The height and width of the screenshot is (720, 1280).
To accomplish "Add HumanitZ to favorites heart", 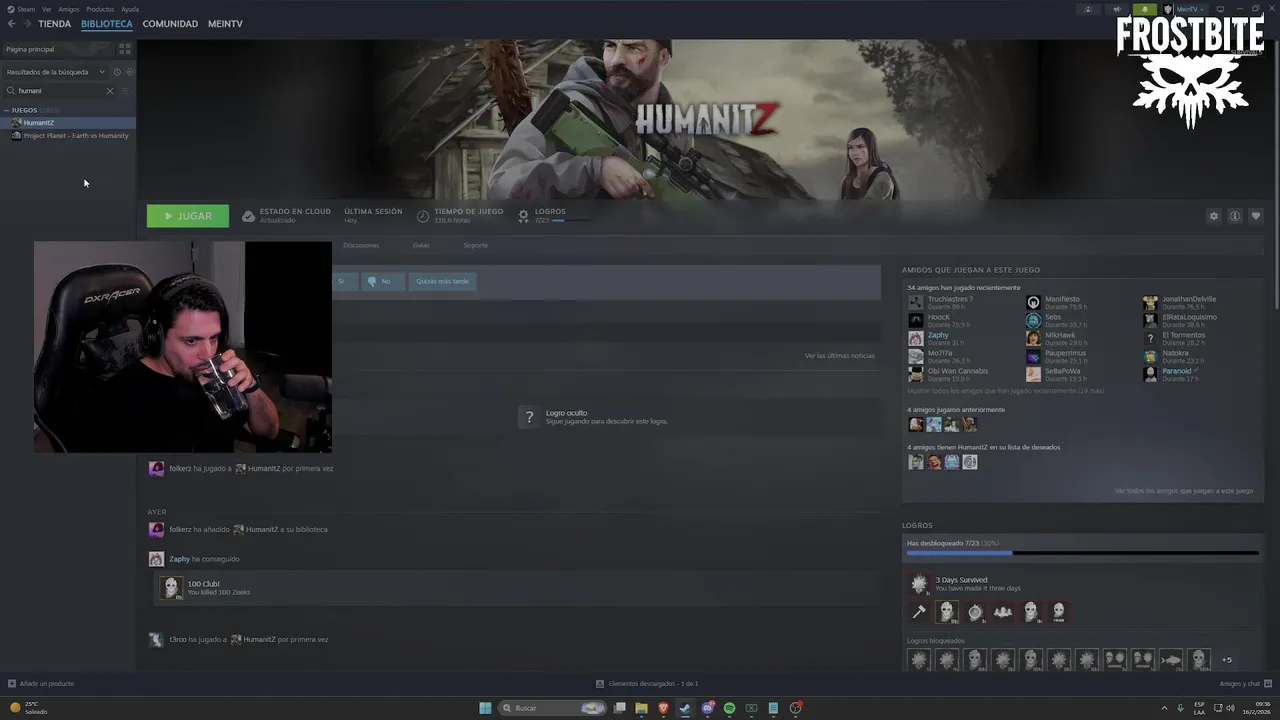I will (1256, 216).
